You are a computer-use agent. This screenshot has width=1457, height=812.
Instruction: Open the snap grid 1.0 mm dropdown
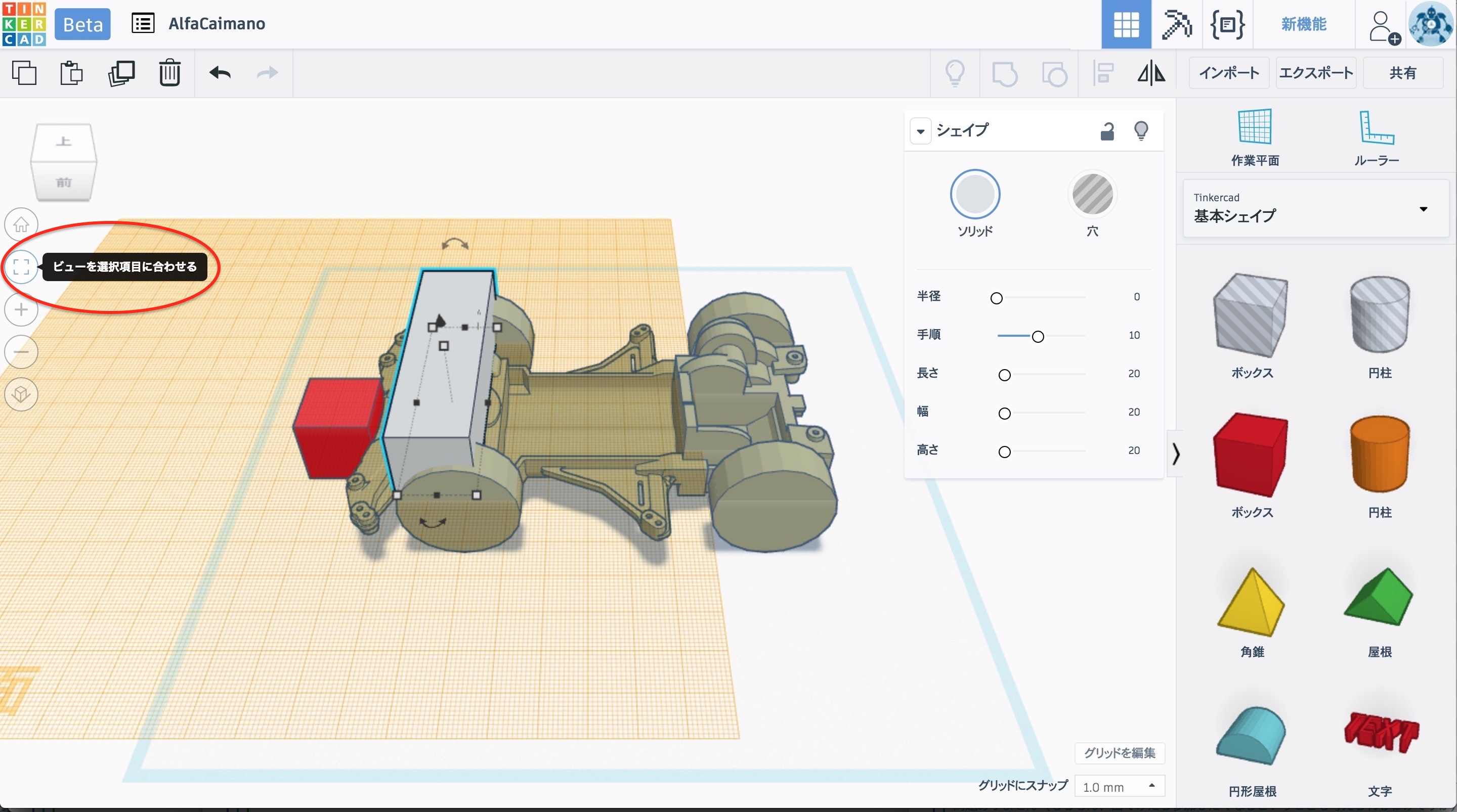tap(1119, 787)
